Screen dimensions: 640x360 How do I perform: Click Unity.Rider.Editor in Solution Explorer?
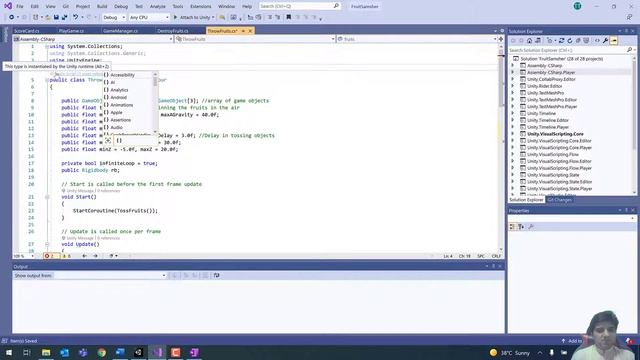(544, 86)
